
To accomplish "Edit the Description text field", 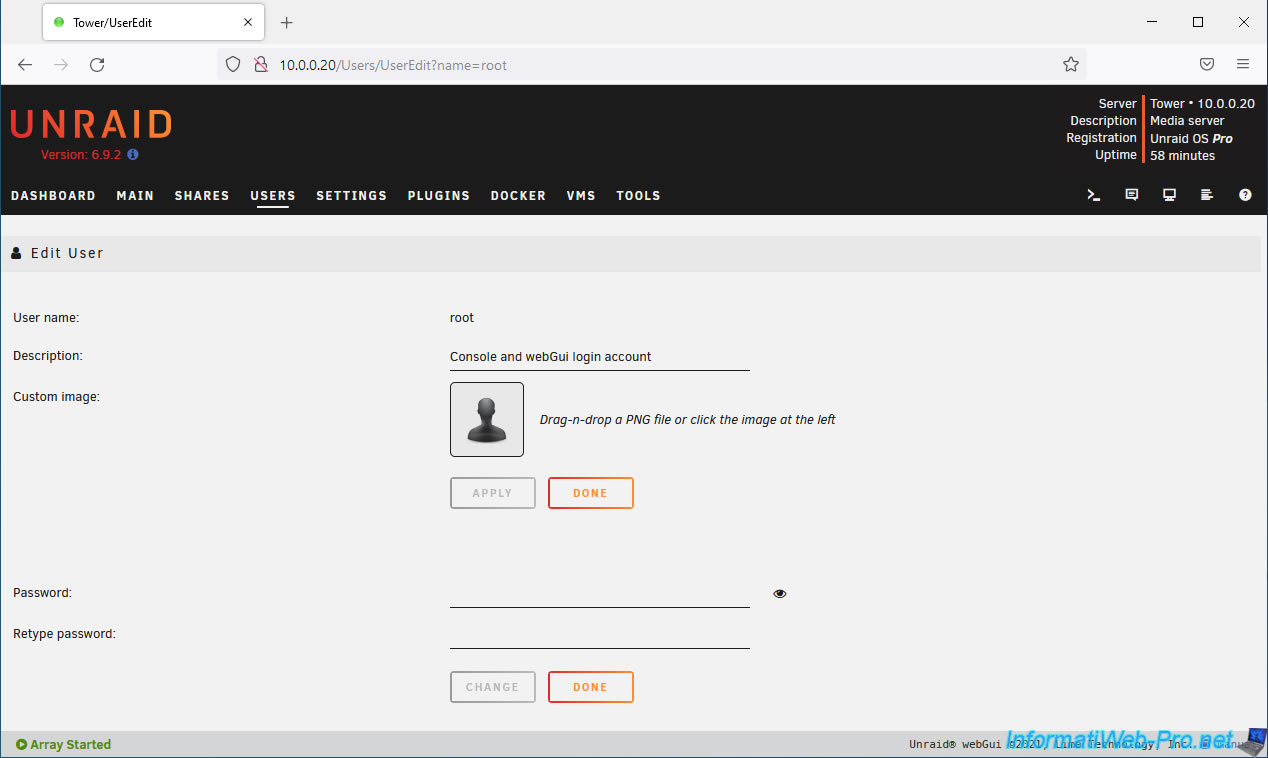I will [x=599, y=357].
